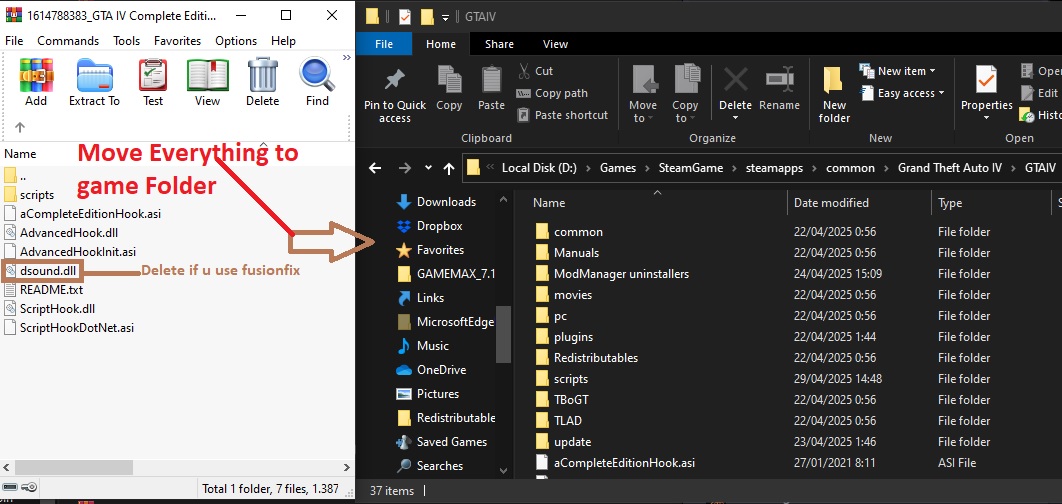This screenshot has height=504, width=1062.
Task: Open the WinRAR Favorites menu
Action: point(177,41)
